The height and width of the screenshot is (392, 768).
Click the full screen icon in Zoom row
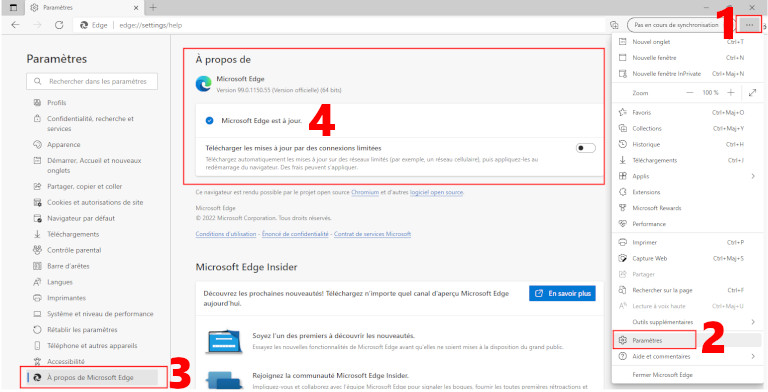coord(752,93)
